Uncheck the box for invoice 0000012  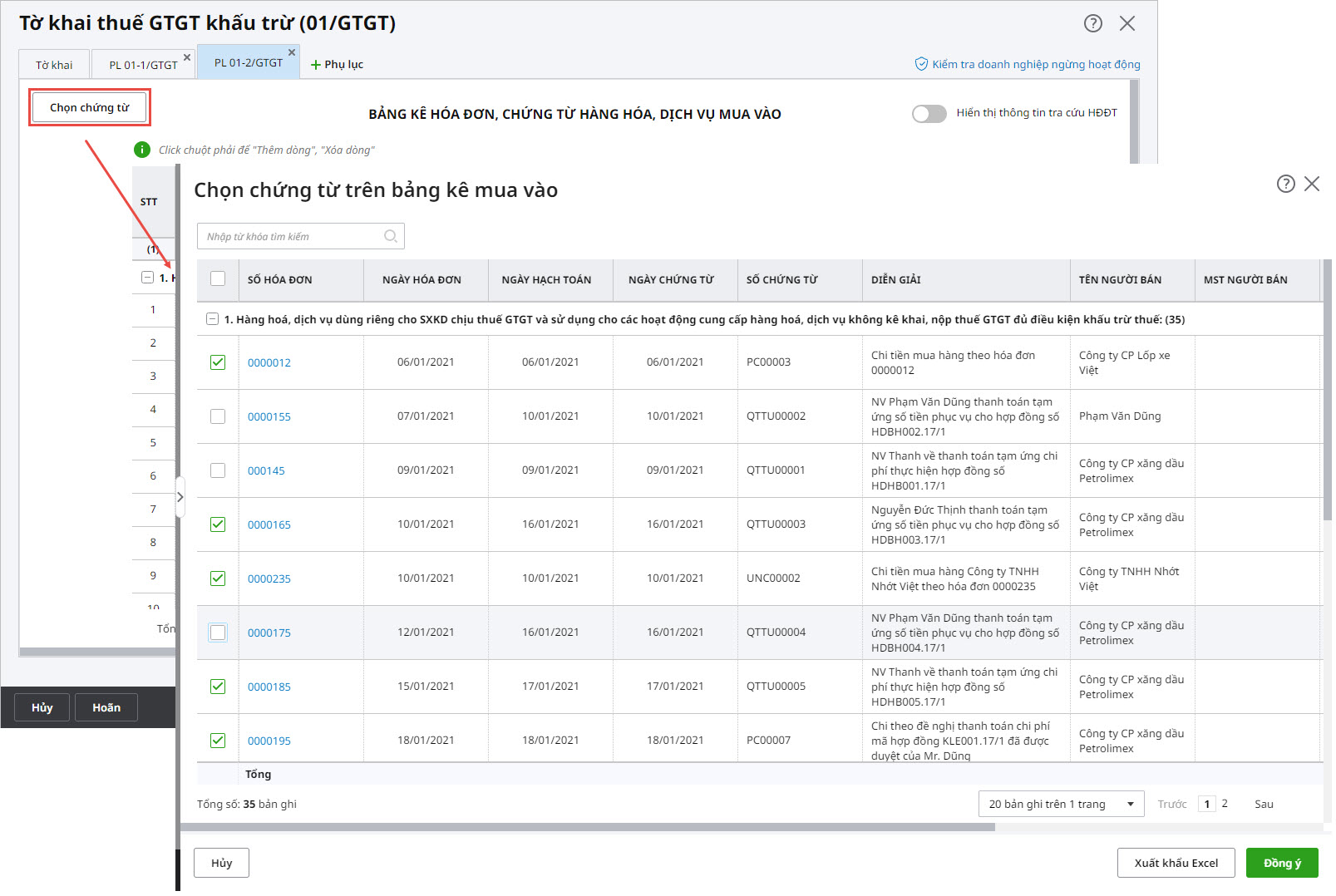pos(218,362)
